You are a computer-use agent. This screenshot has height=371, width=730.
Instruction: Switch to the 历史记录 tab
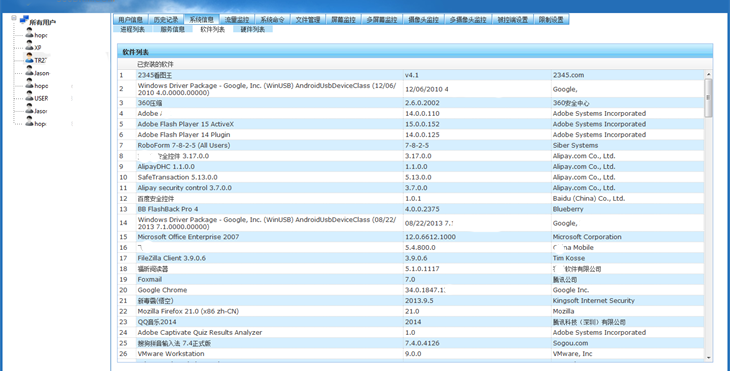point(166,20)
